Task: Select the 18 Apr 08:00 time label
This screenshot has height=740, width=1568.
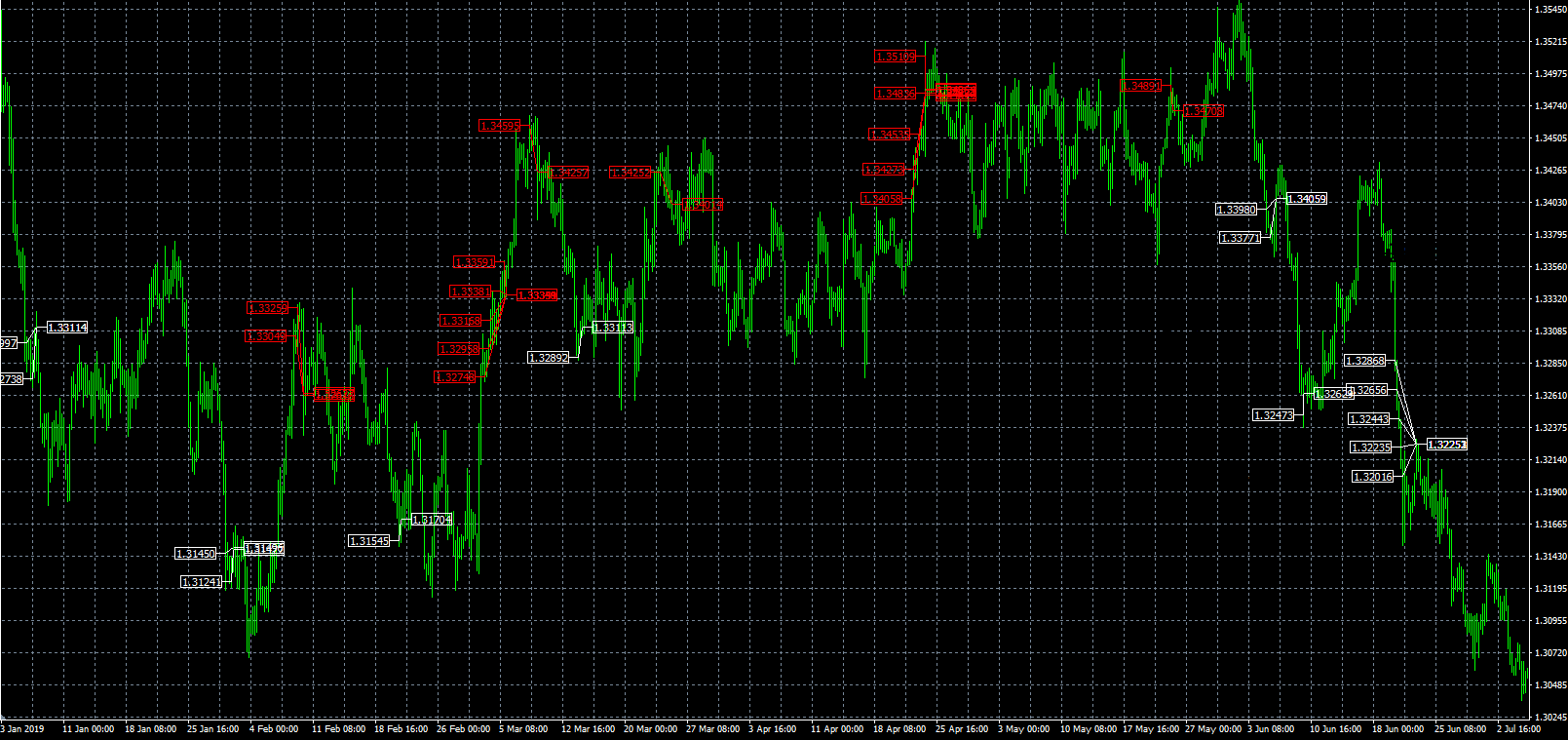Action: [x=899, y=729]
